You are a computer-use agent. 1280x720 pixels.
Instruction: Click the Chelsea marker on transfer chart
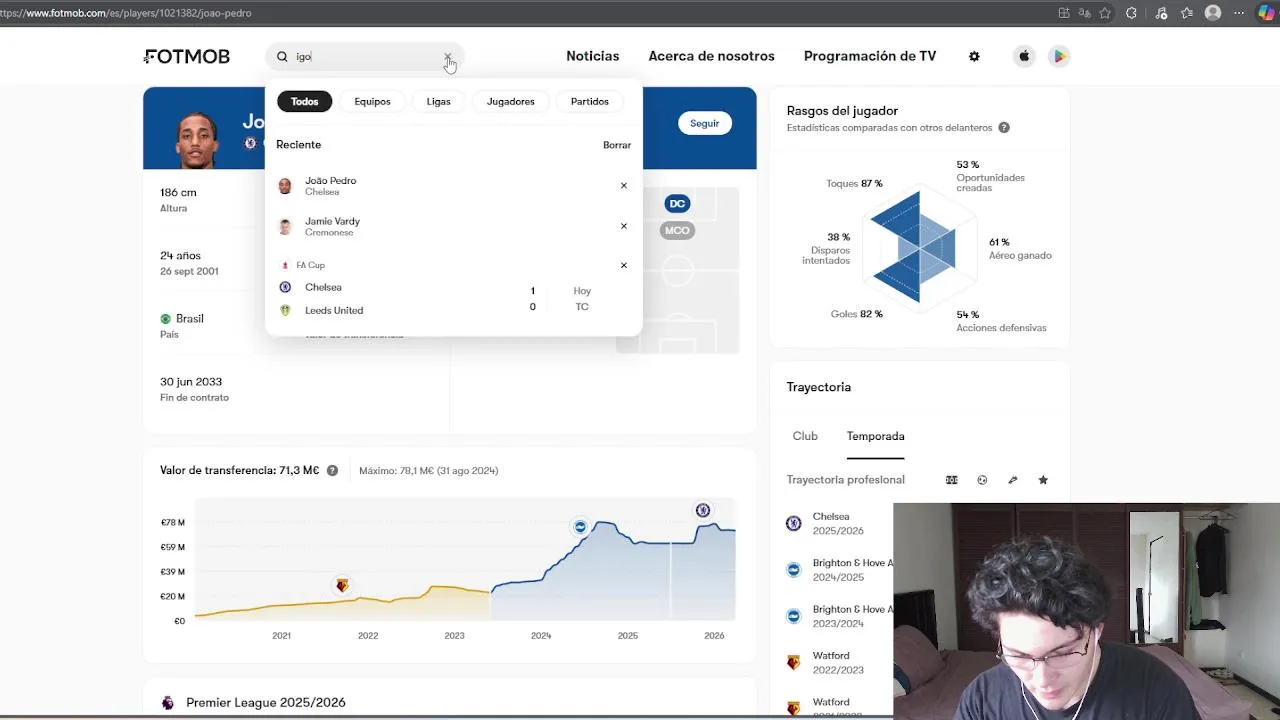click(x=703, y=510)
